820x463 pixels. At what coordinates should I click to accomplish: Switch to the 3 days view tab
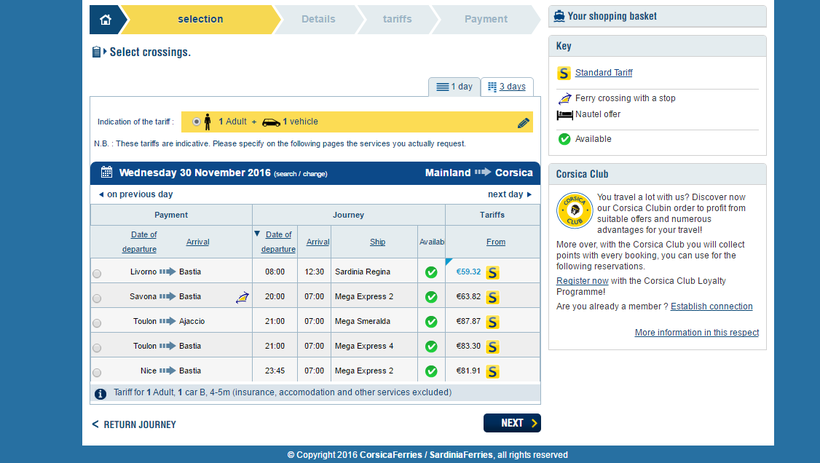click(x=506, y=87)
